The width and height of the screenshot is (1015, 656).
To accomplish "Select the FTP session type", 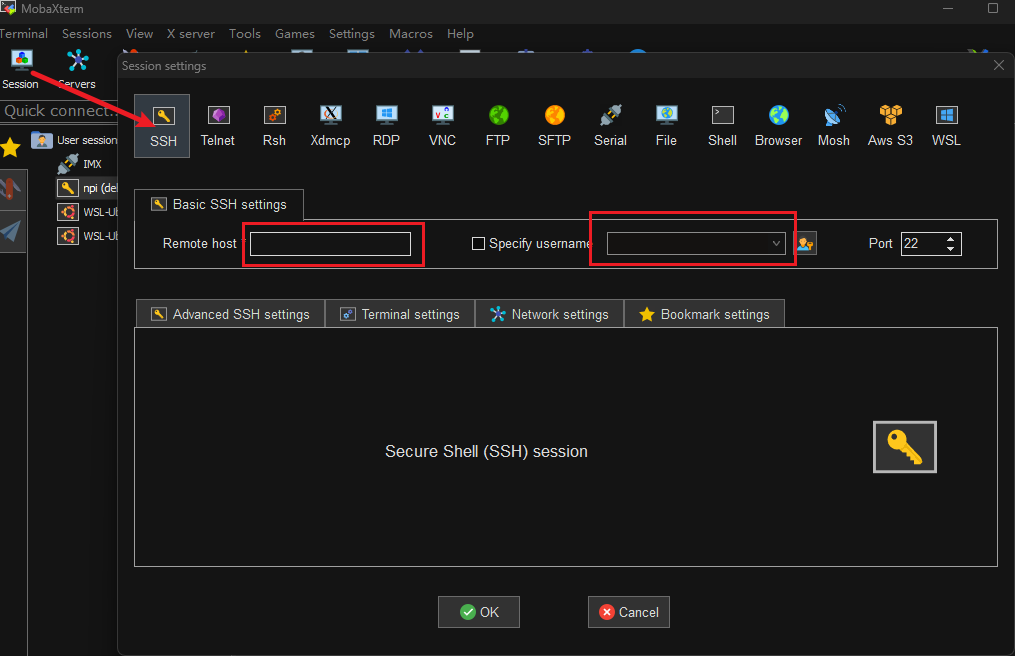I will pos(498,126).
